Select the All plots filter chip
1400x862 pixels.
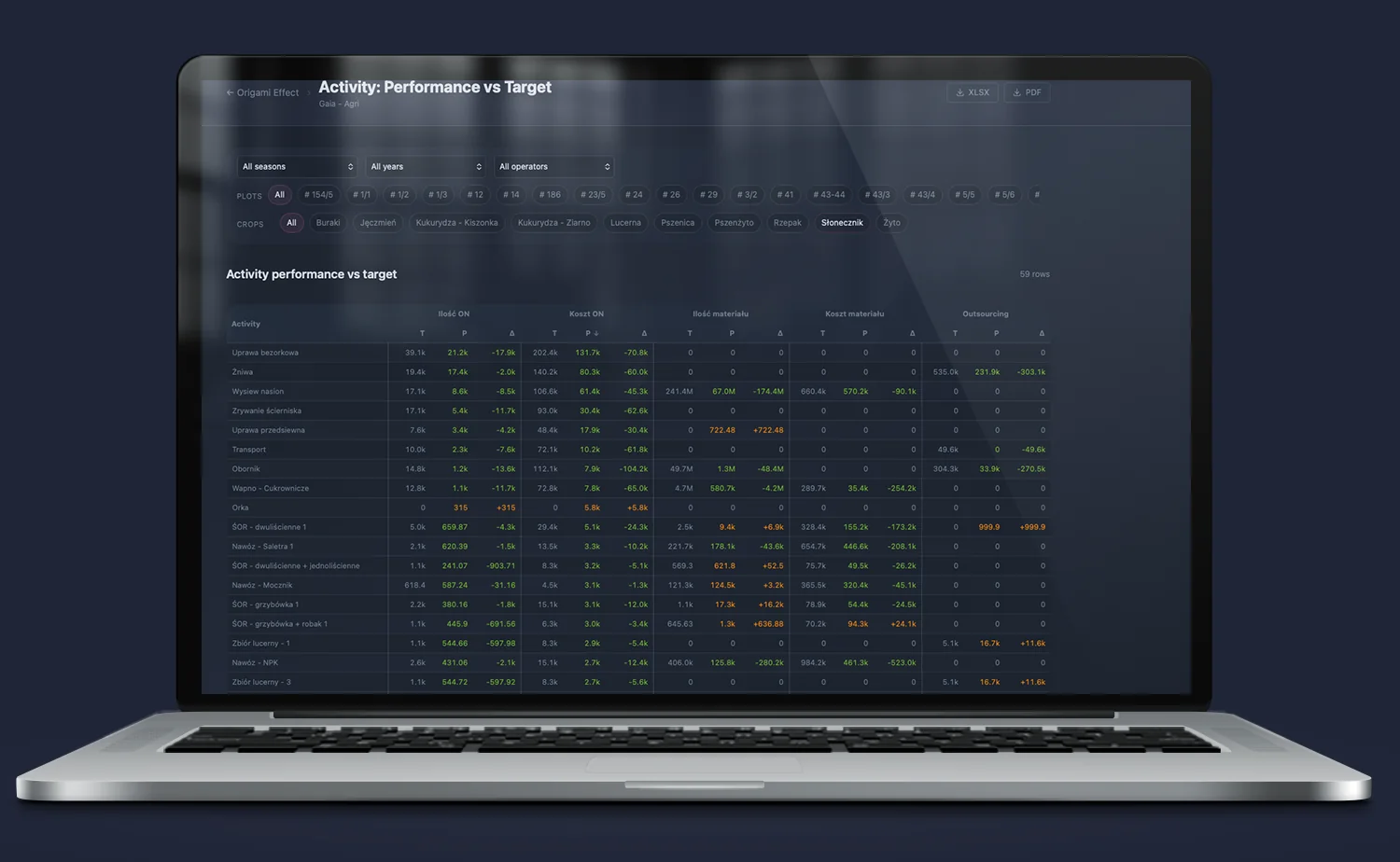[279, 195]
